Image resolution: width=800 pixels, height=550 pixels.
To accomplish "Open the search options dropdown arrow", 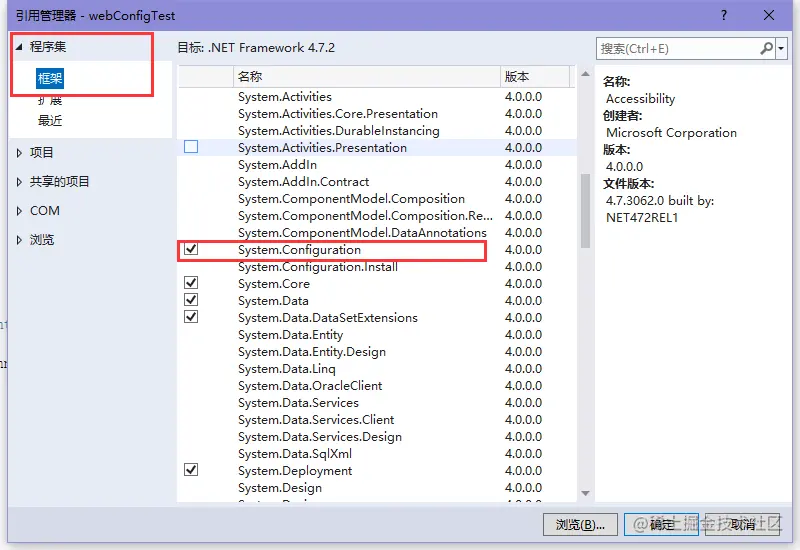I will point(781,48).
